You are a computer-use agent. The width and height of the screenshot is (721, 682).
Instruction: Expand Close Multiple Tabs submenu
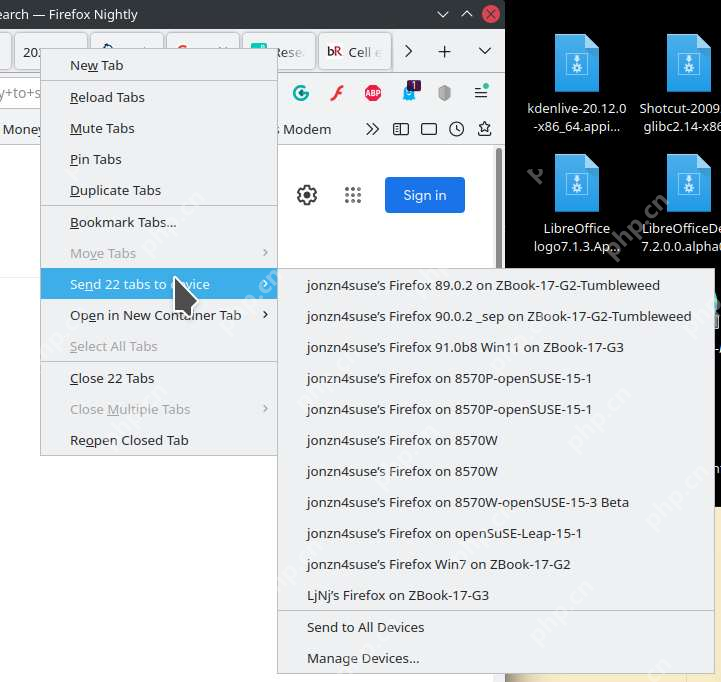[159, 409]
